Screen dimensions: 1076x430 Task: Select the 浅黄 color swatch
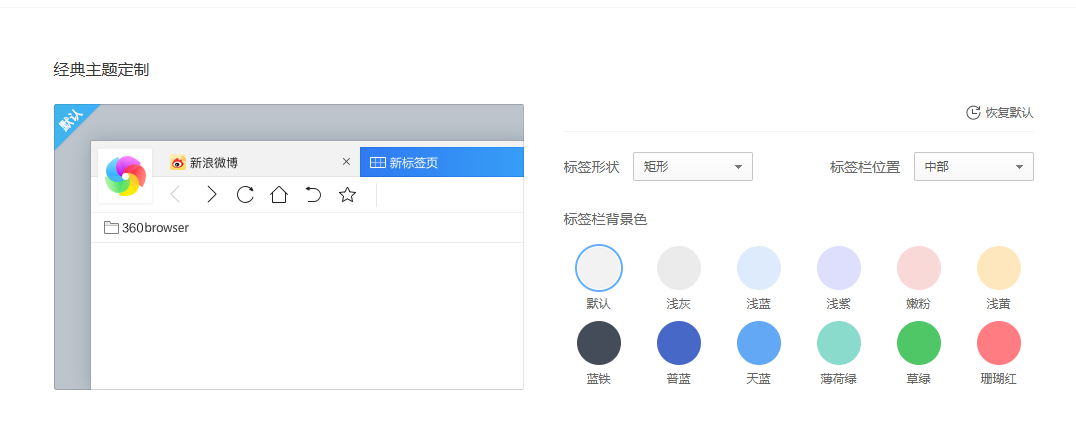point(999,268)
